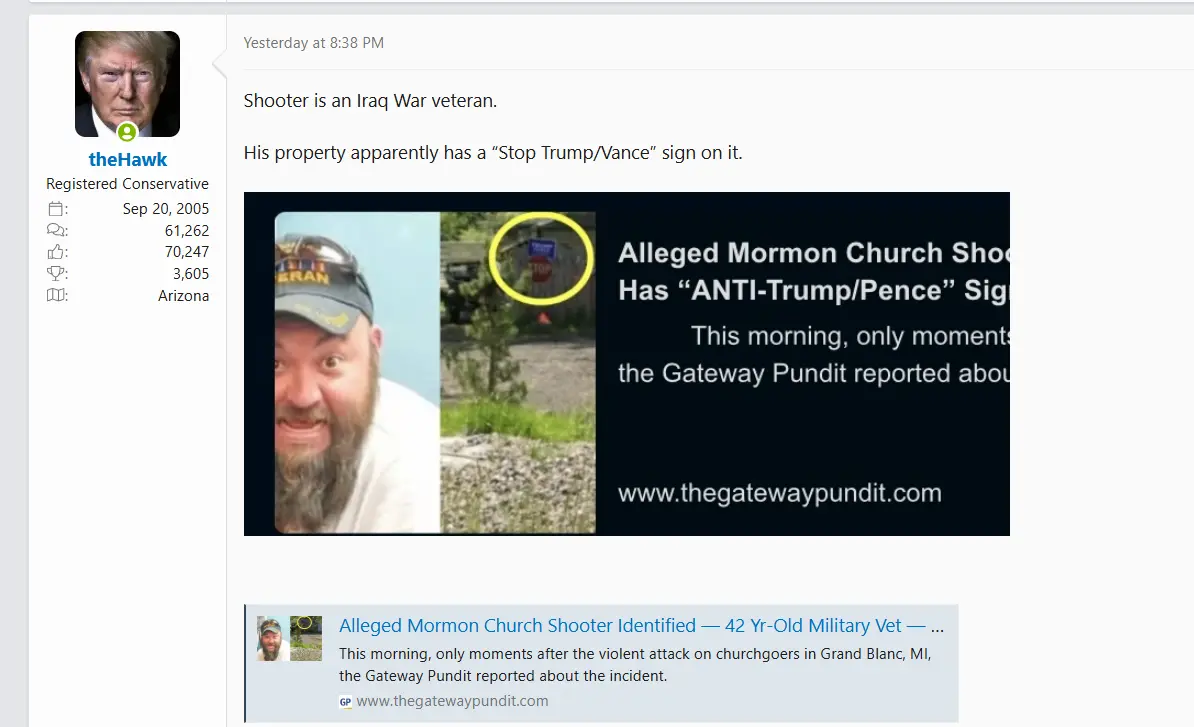Viewport: 1194px width, 727px height.
Task: Click the trophy points icon
Action: [56, 273]
